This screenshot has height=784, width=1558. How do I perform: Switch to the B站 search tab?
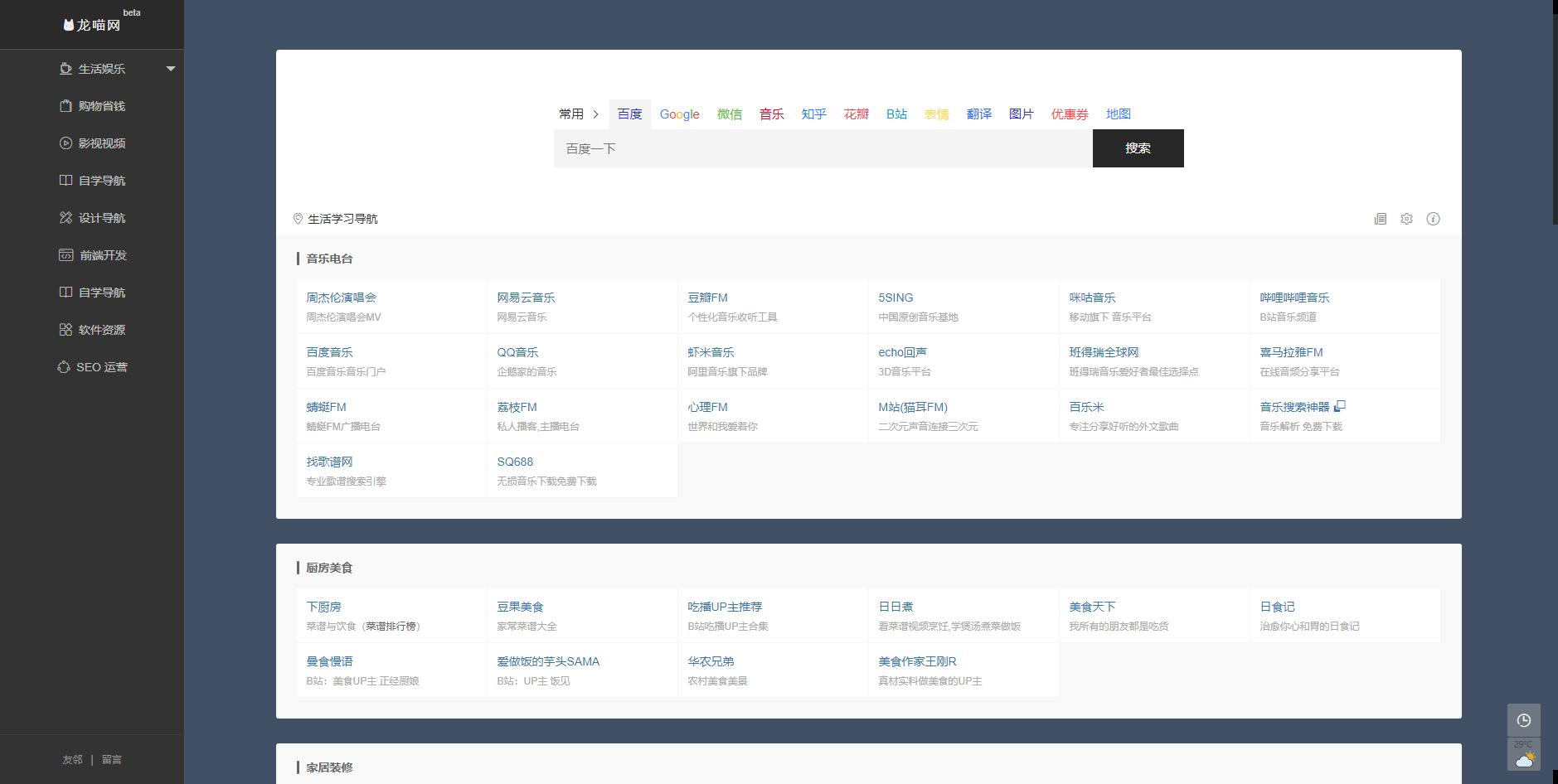pyautogui.click(x=896, y=114)
